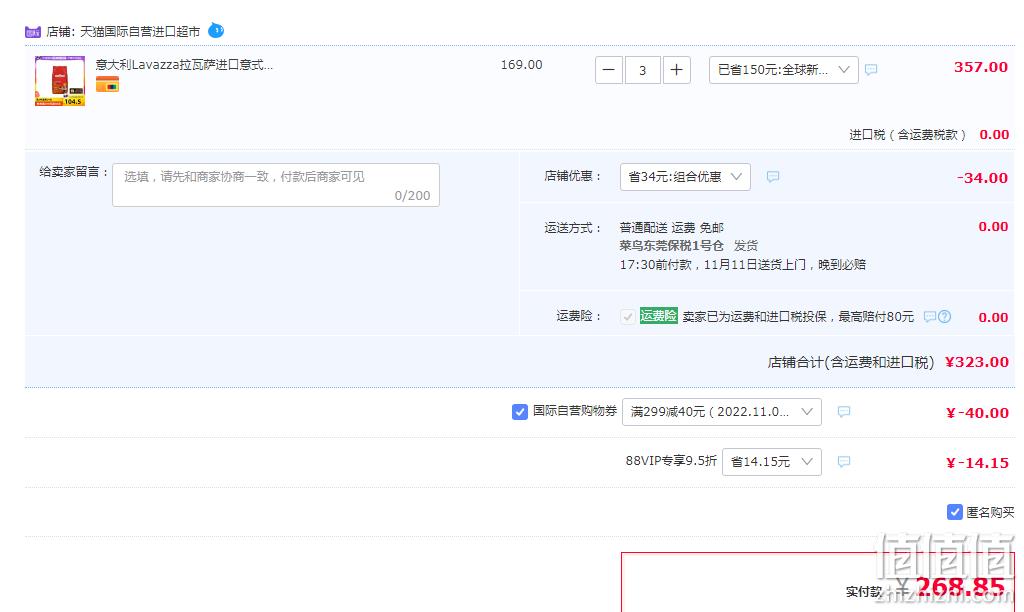
Task: Click the 88VIP专享9.5折 label
Action: 671,460
